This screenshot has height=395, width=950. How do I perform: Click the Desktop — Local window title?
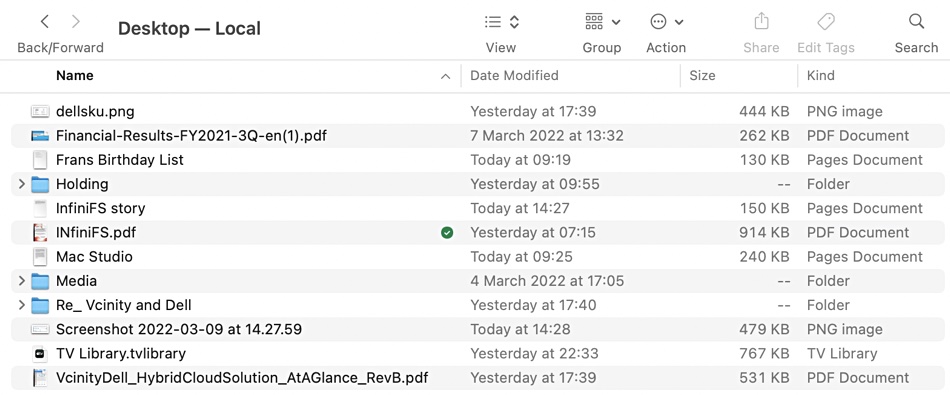coord(189,28)
